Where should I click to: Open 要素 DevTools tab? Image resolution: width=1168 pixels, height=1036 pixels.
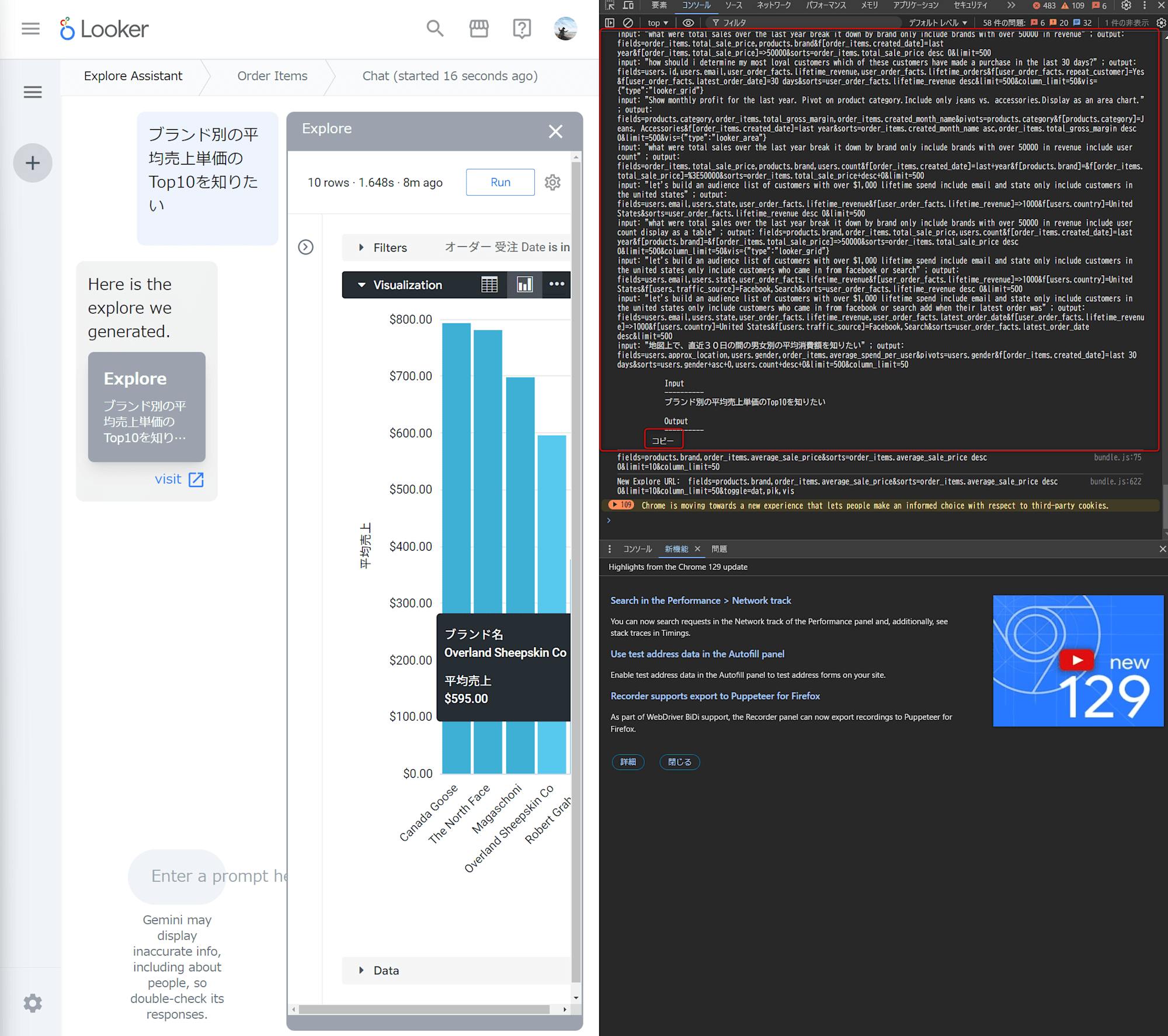(659, 5)
